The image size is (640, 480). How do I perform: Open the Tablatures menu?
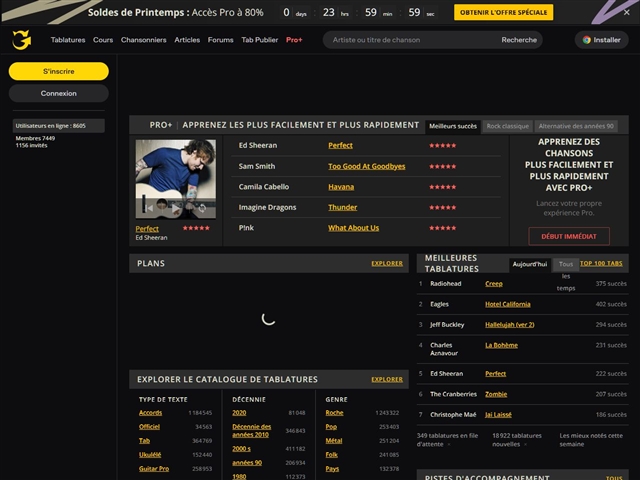pos(68,40)
